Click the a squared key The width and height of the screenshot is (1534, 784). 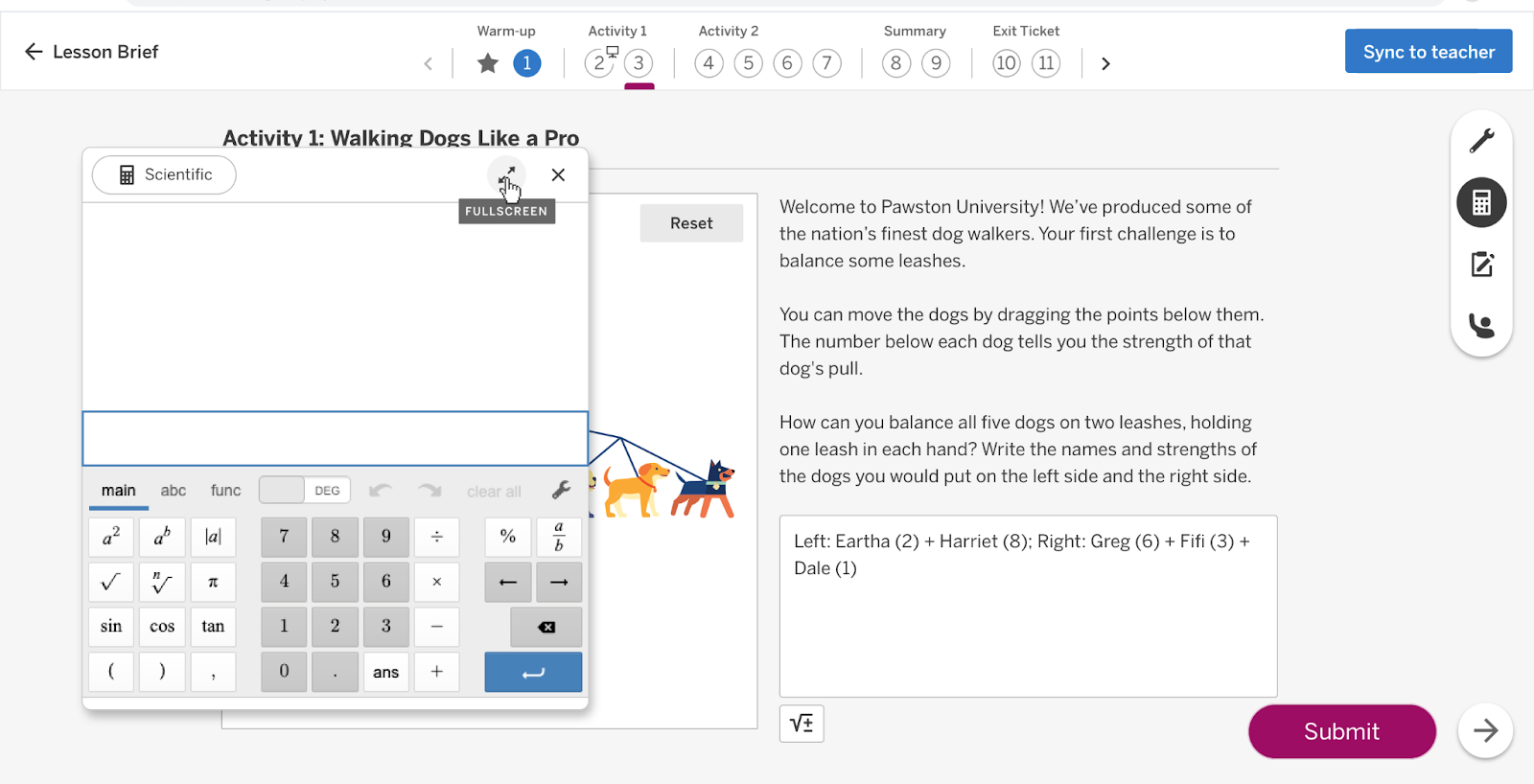(111, 537)
